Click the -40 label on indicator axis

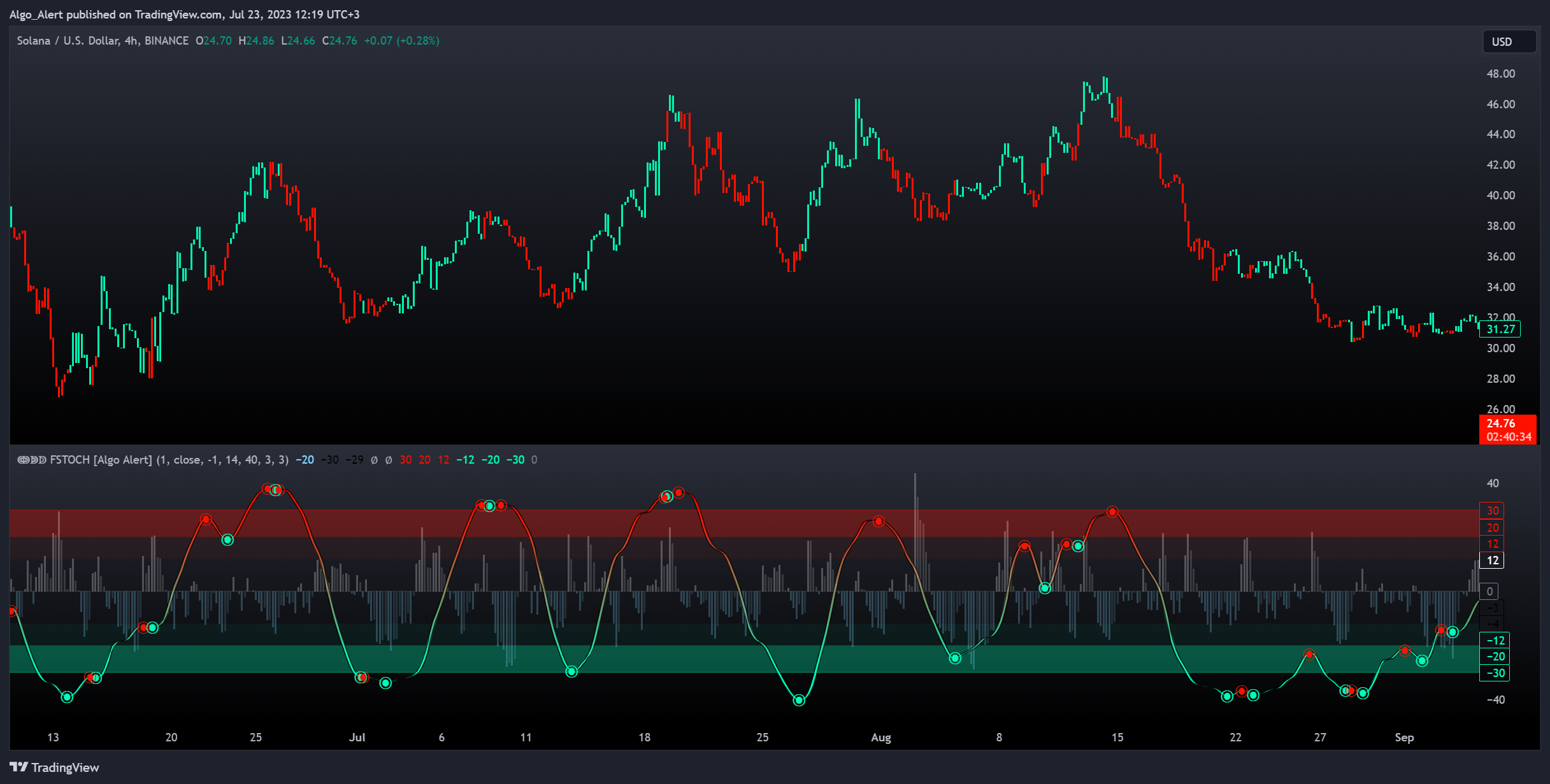(x=1495, y=699)
